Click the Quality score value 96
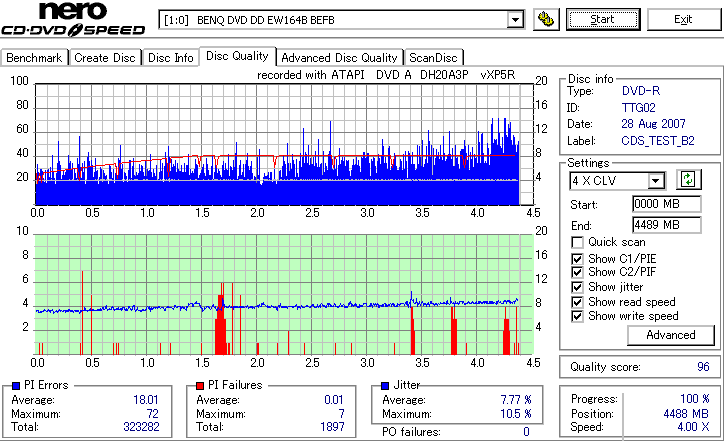This screenshot has width=724, height=441. pyautogui.click(x=703, y=367)
